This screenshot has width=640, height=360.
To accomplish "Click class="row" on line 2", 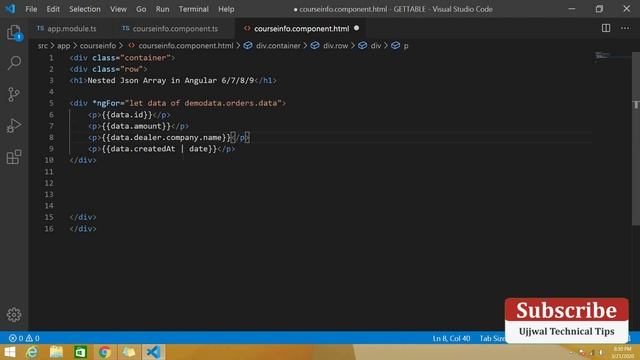I will [118, 69].
